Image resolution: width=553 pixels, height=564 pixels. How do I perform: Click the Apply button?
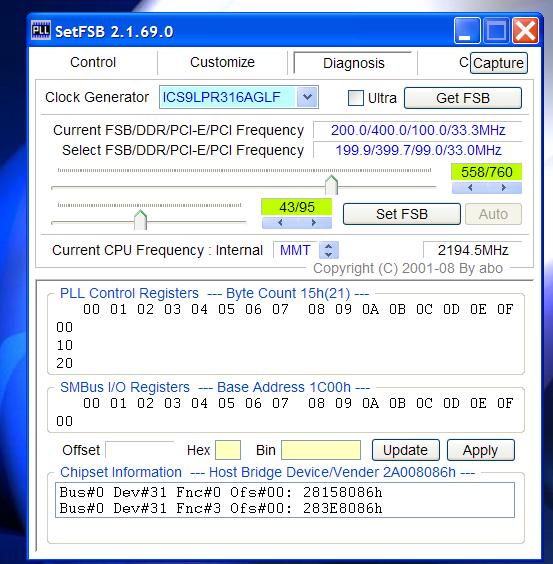coord(481,450)
